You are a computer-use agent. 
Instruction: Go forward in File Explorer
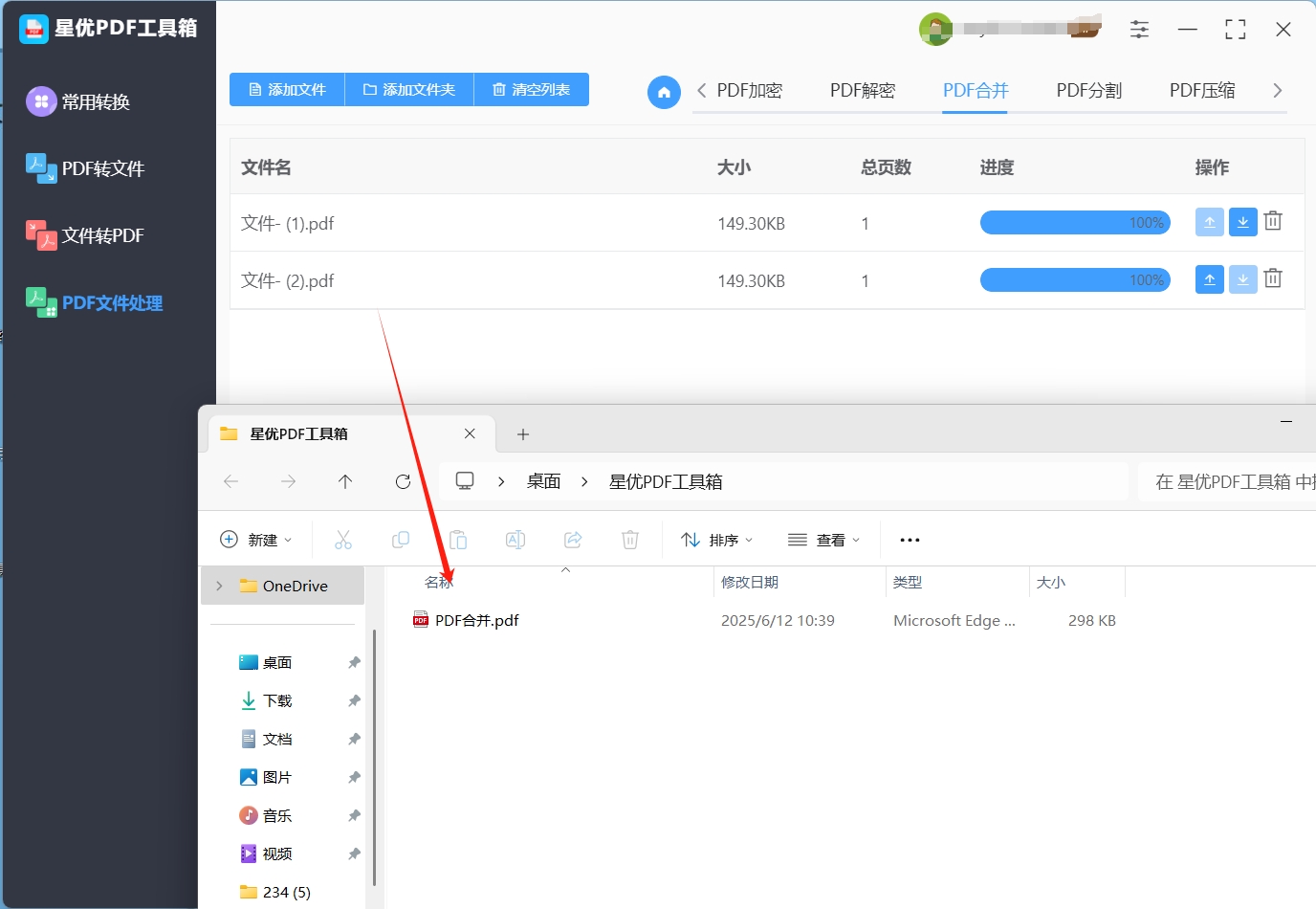click(288, 481)
